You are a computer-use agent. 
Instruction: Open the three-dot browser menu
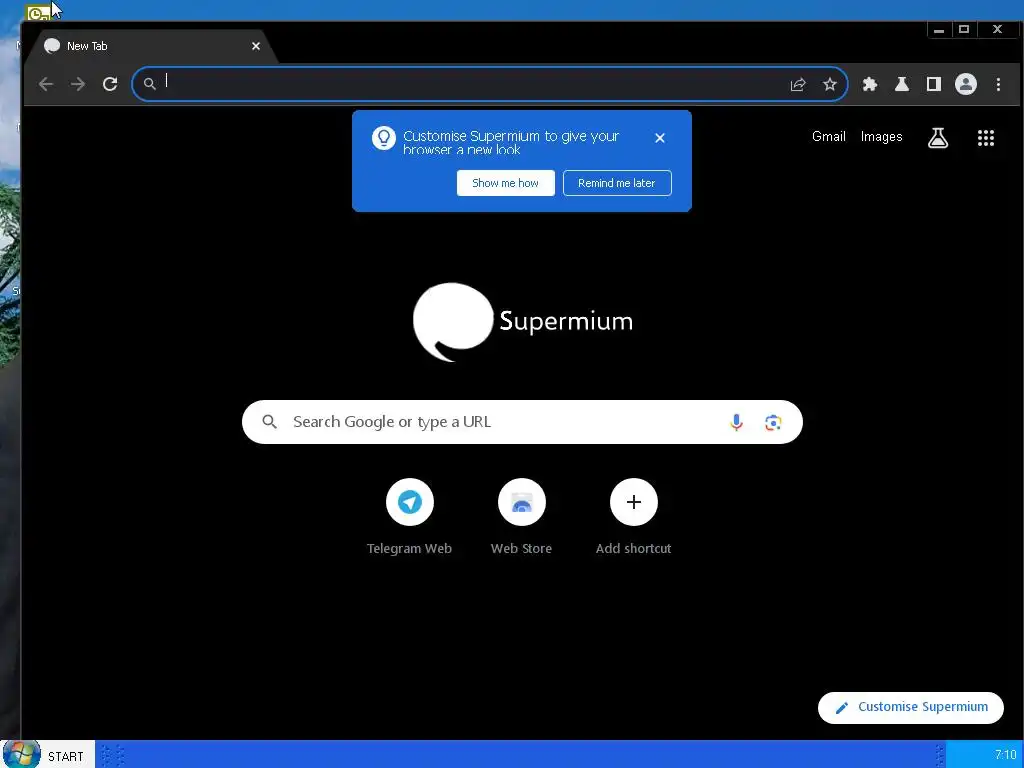click(998, 84)
